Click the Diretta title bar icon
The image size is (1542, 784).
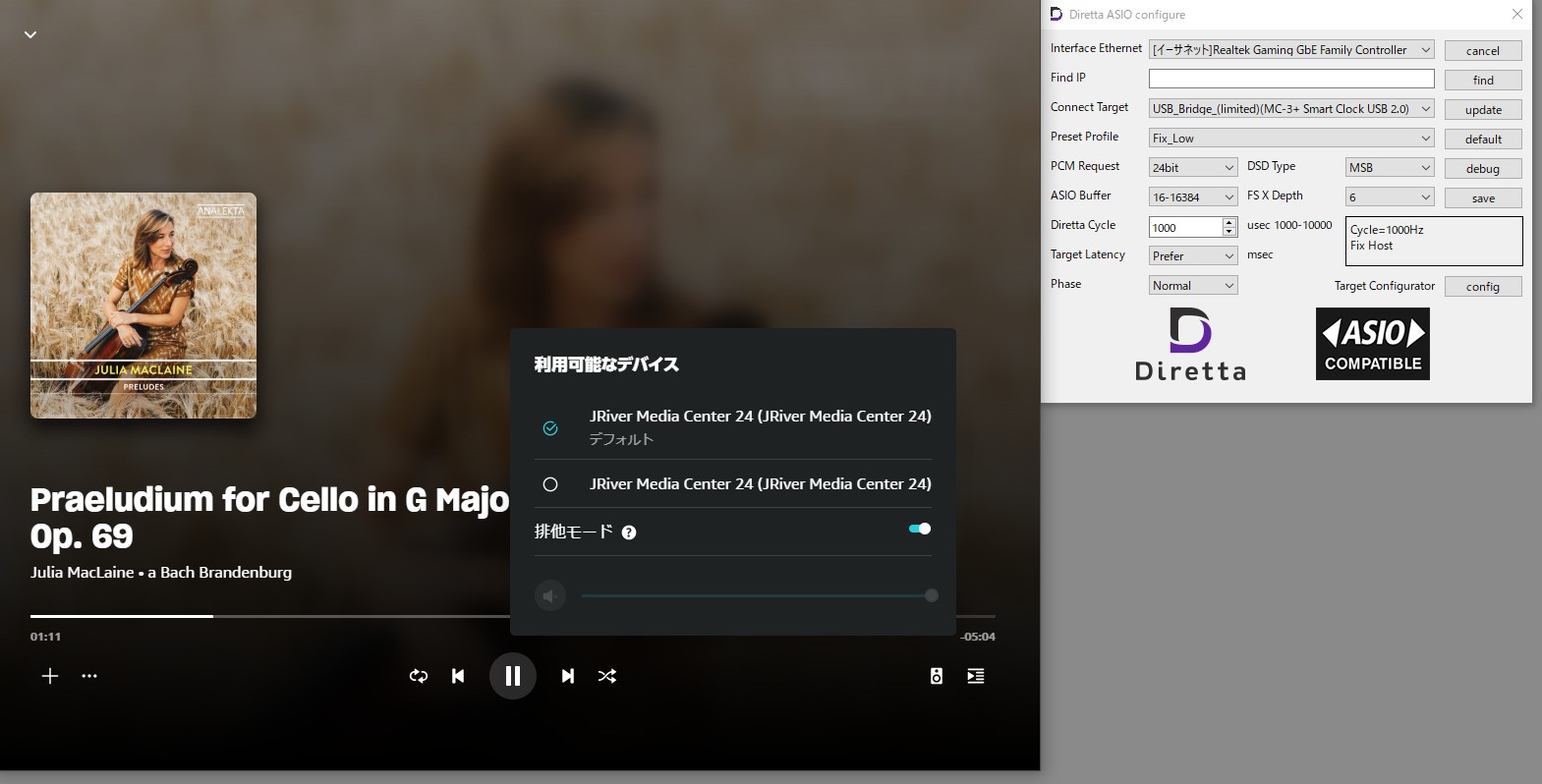tap(1057, 14)
